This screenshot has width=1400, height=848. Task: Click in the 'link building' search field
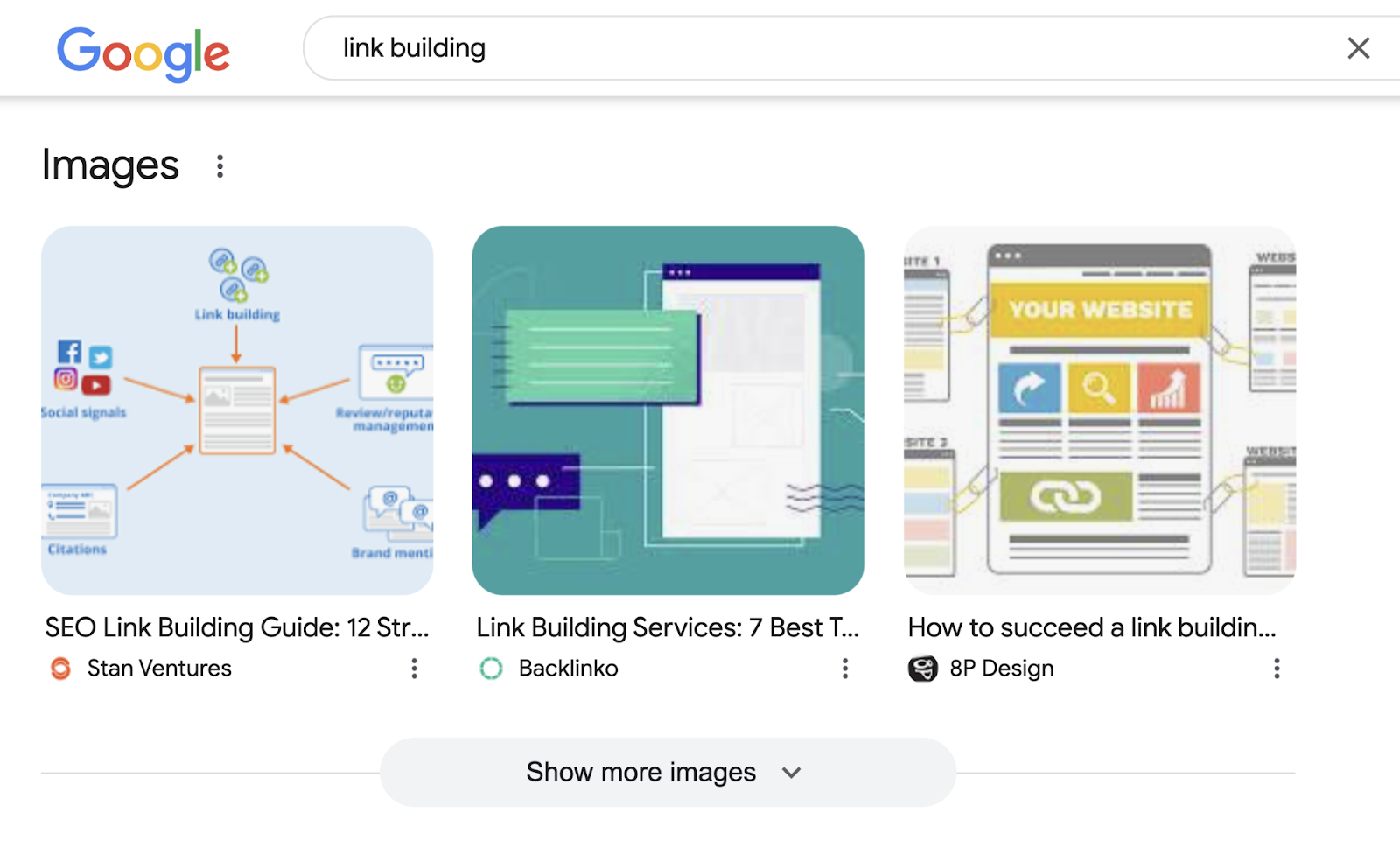[787, 48]
